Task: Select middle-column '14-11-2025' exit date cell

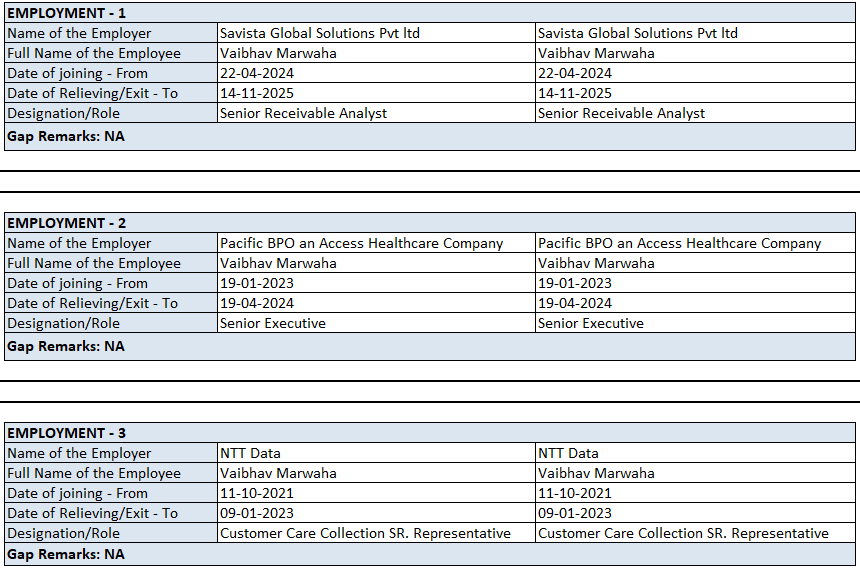Action: 376,93
